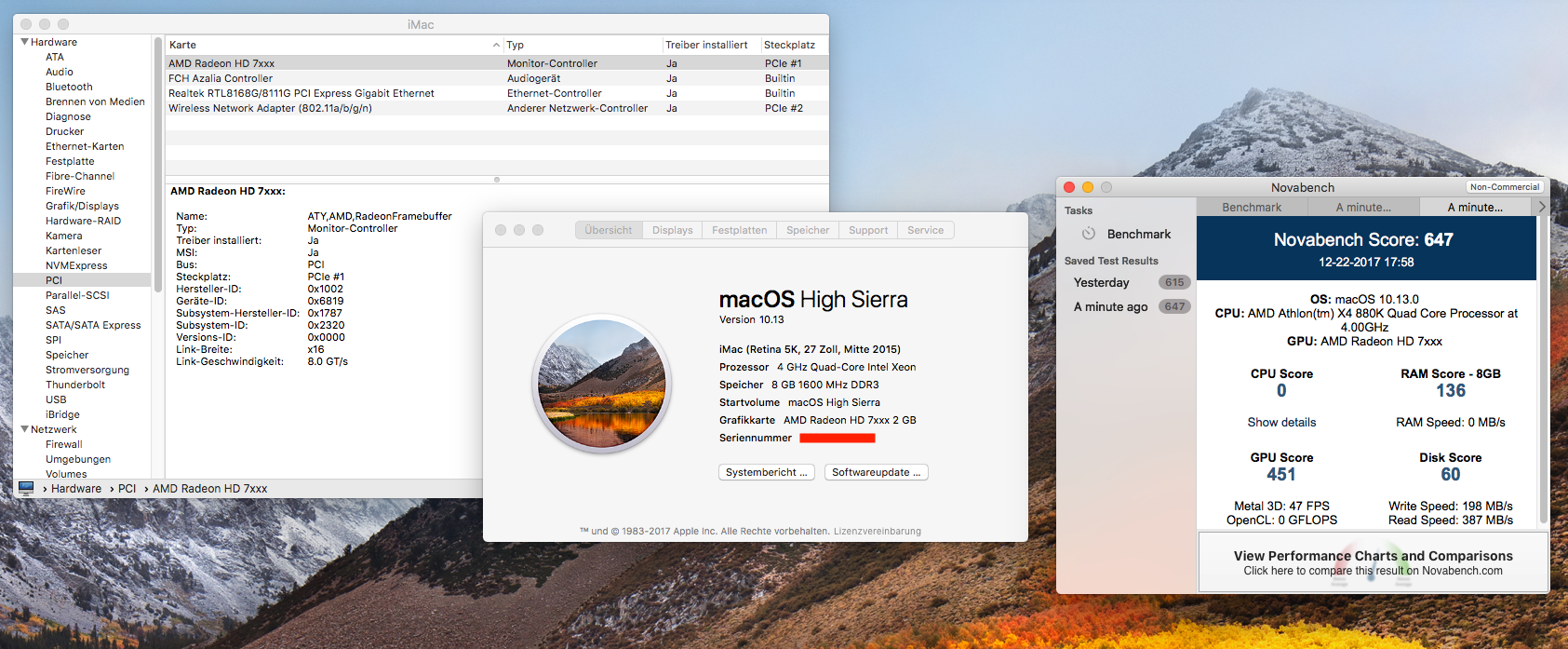Click Hardware in the path bar
Screen dimensions: 1568x649
(76, 488)
